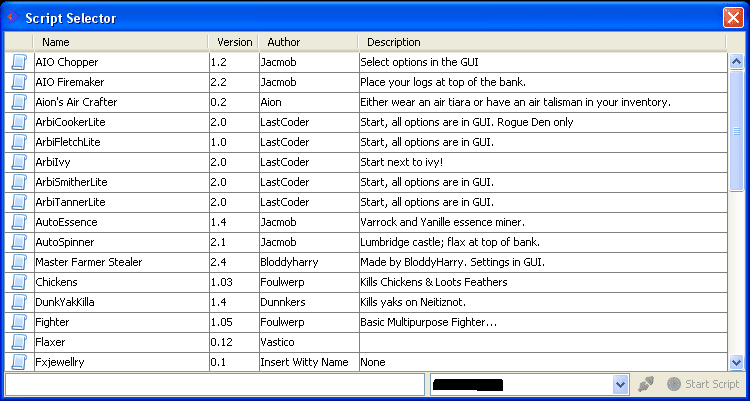
Task: Click the scrollbar up arrow
Action: 736,61
